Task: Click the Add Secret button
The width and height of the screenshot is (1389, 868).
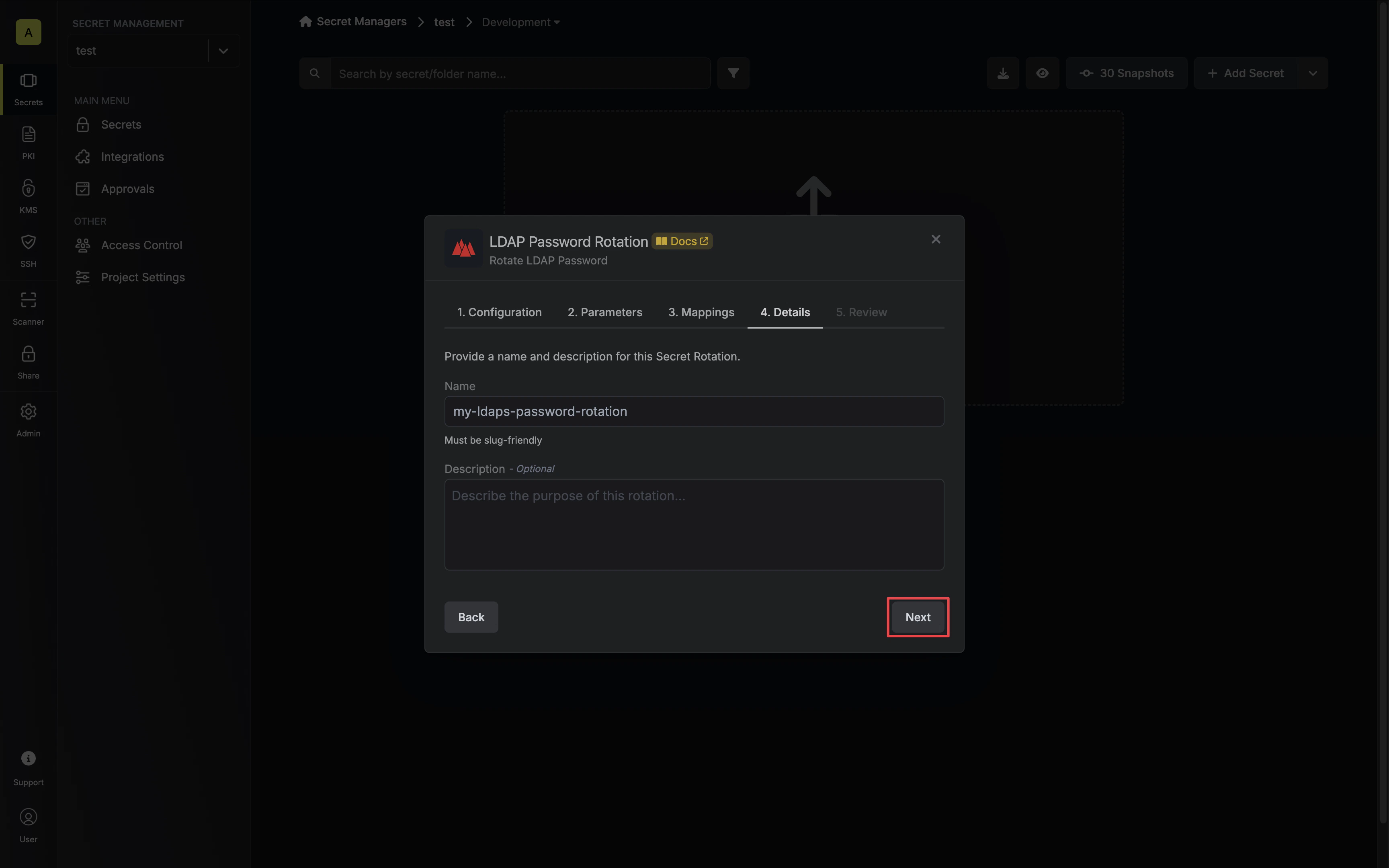Action: (x=1246, y=73)
